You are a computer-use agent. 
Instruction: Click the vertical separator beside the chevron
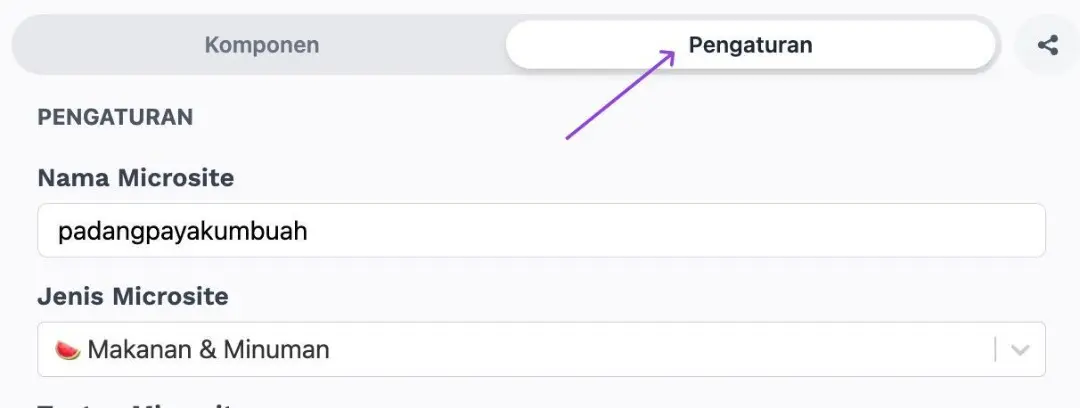pyautogui.click(x=996, y=350)
